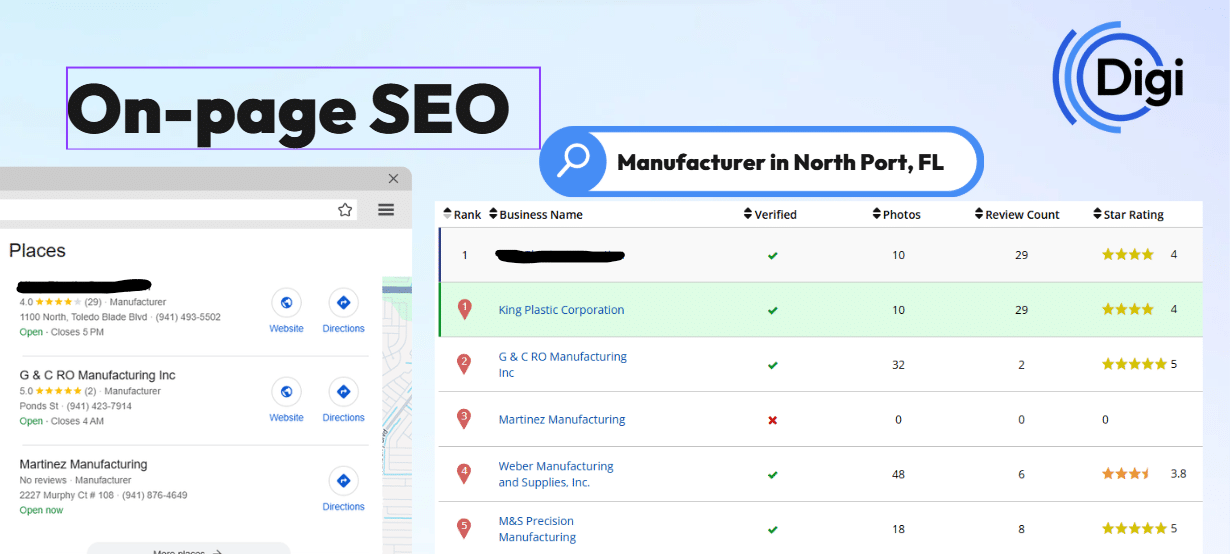Screen dimensions: 1230x554
Task: Click map pin 1 beside King Plastic Corporation
Action: coord(464,310)
